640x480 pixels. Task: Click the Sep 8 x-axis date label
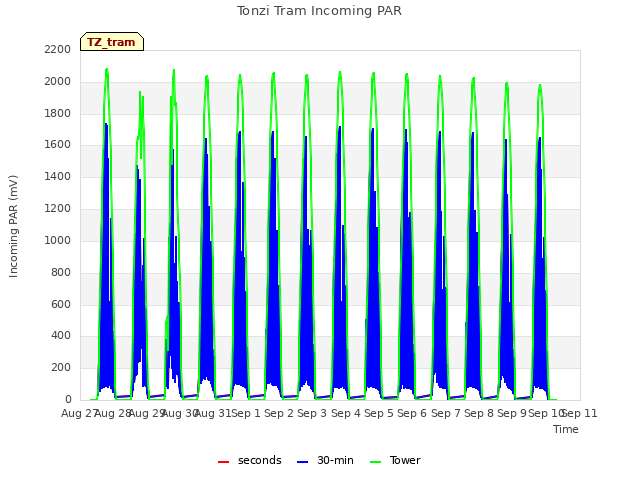click(x=479, y=413)
